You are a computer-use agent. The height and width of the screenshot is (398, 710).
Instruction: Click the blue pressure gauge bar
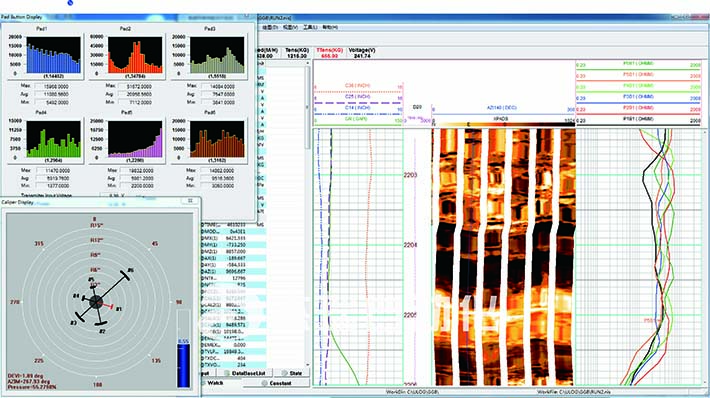(183, 365)
